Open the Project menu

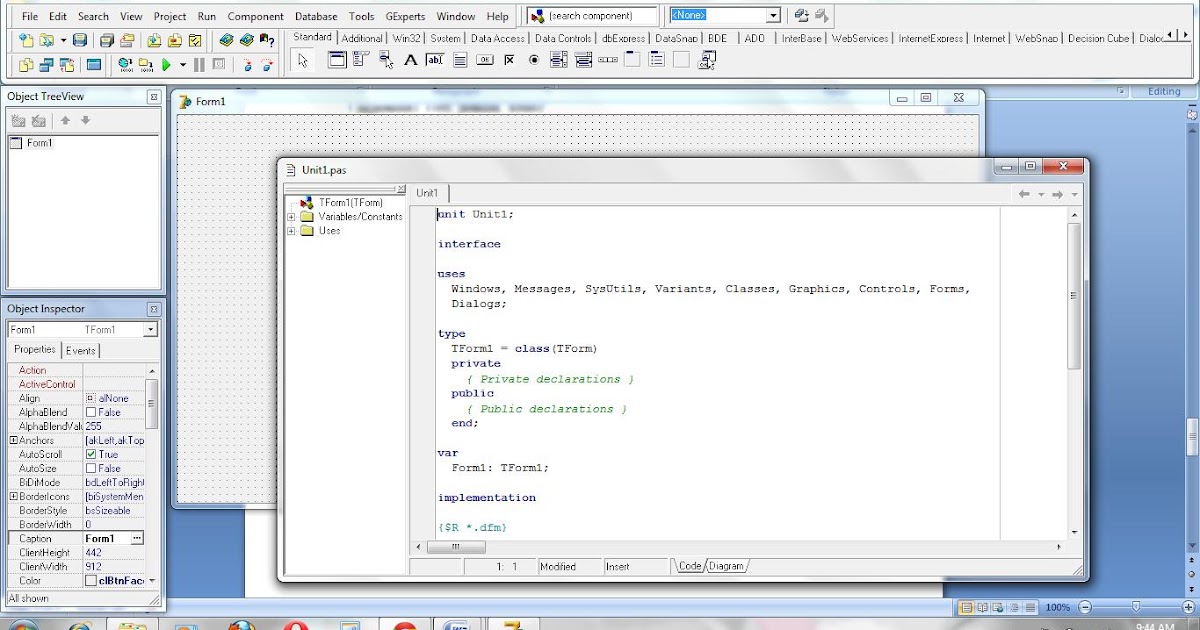(x=170, y=16)
